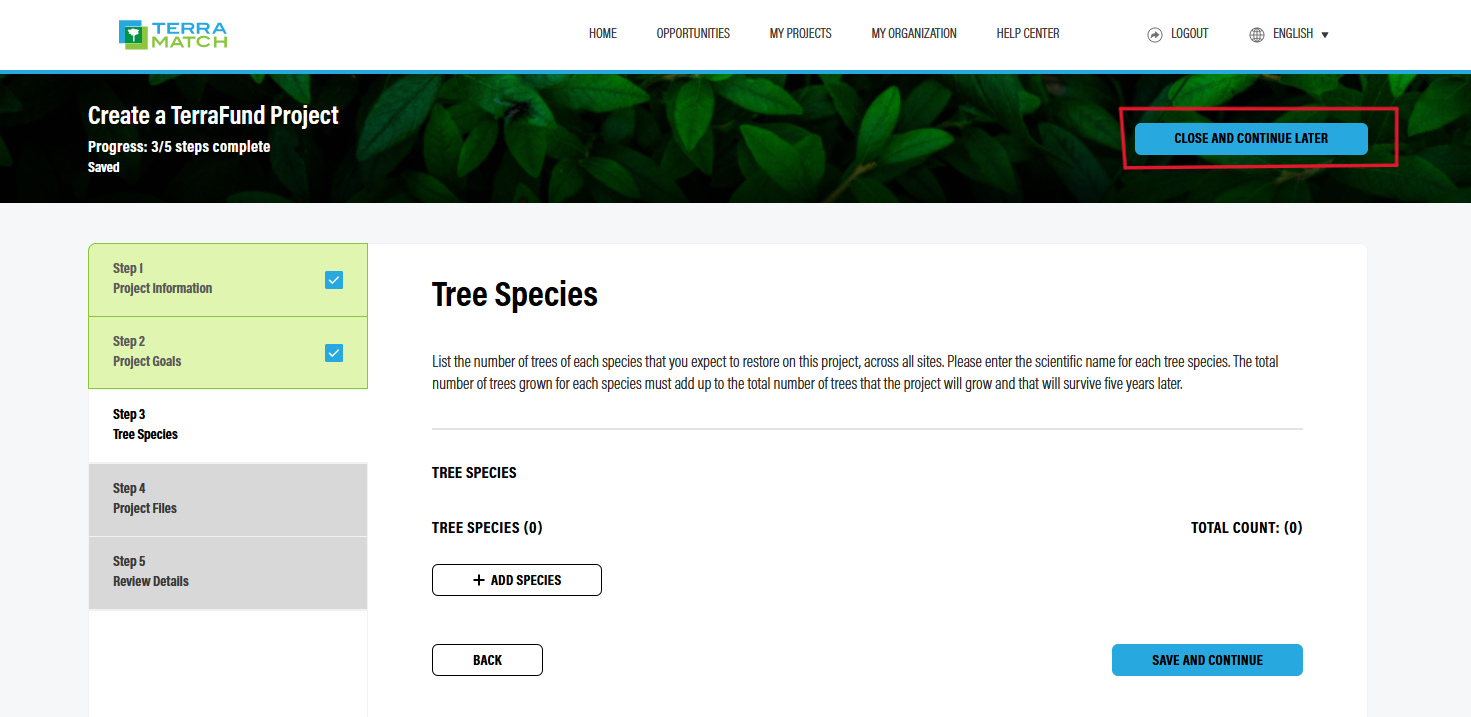The width and height of the screenshot is (1471, 717).
Task: Select MY ORGANIZATION from the navigation
Action: coord(913,33)
